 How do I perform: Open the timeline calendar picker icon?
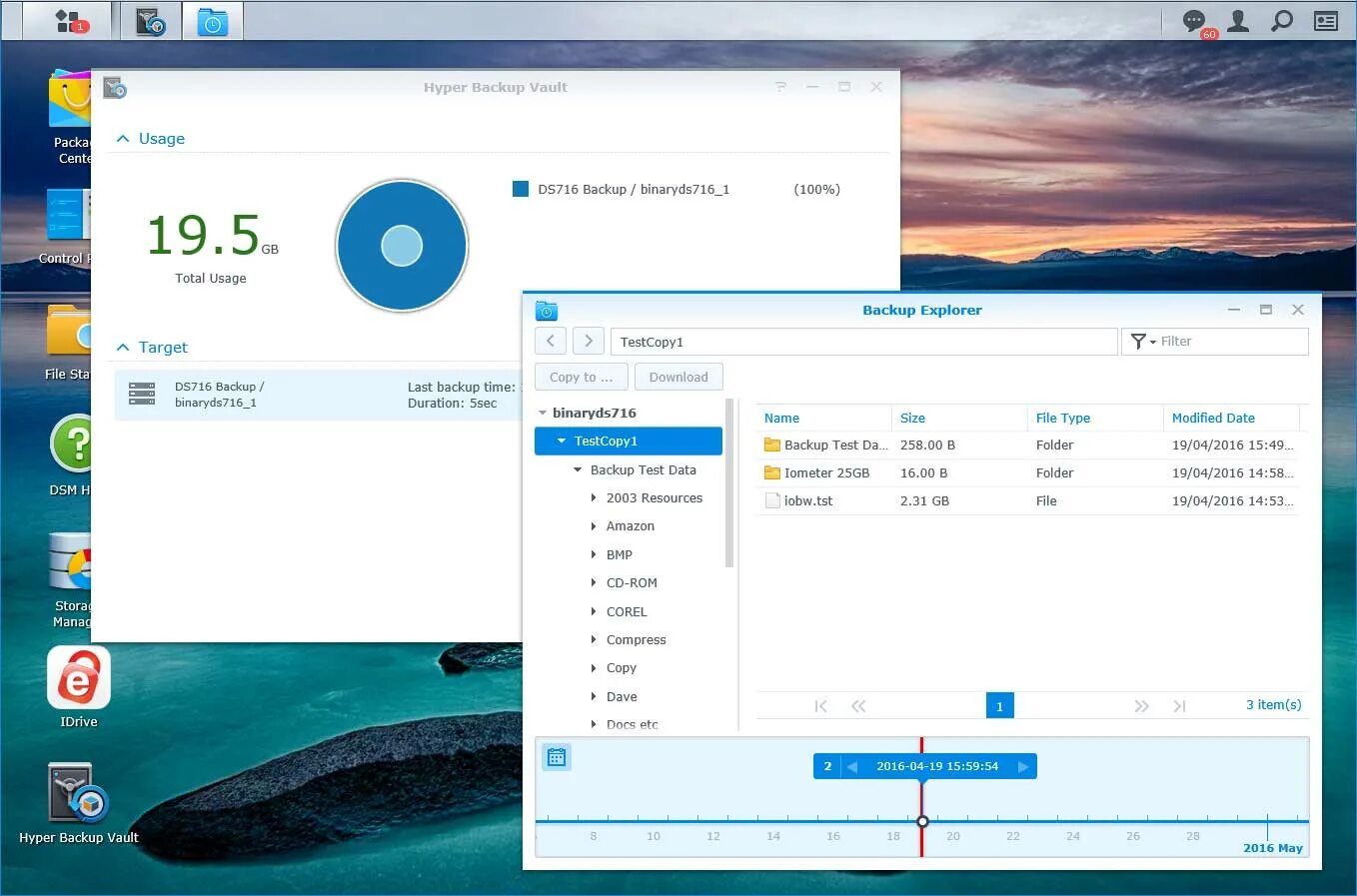pos(557,757)
